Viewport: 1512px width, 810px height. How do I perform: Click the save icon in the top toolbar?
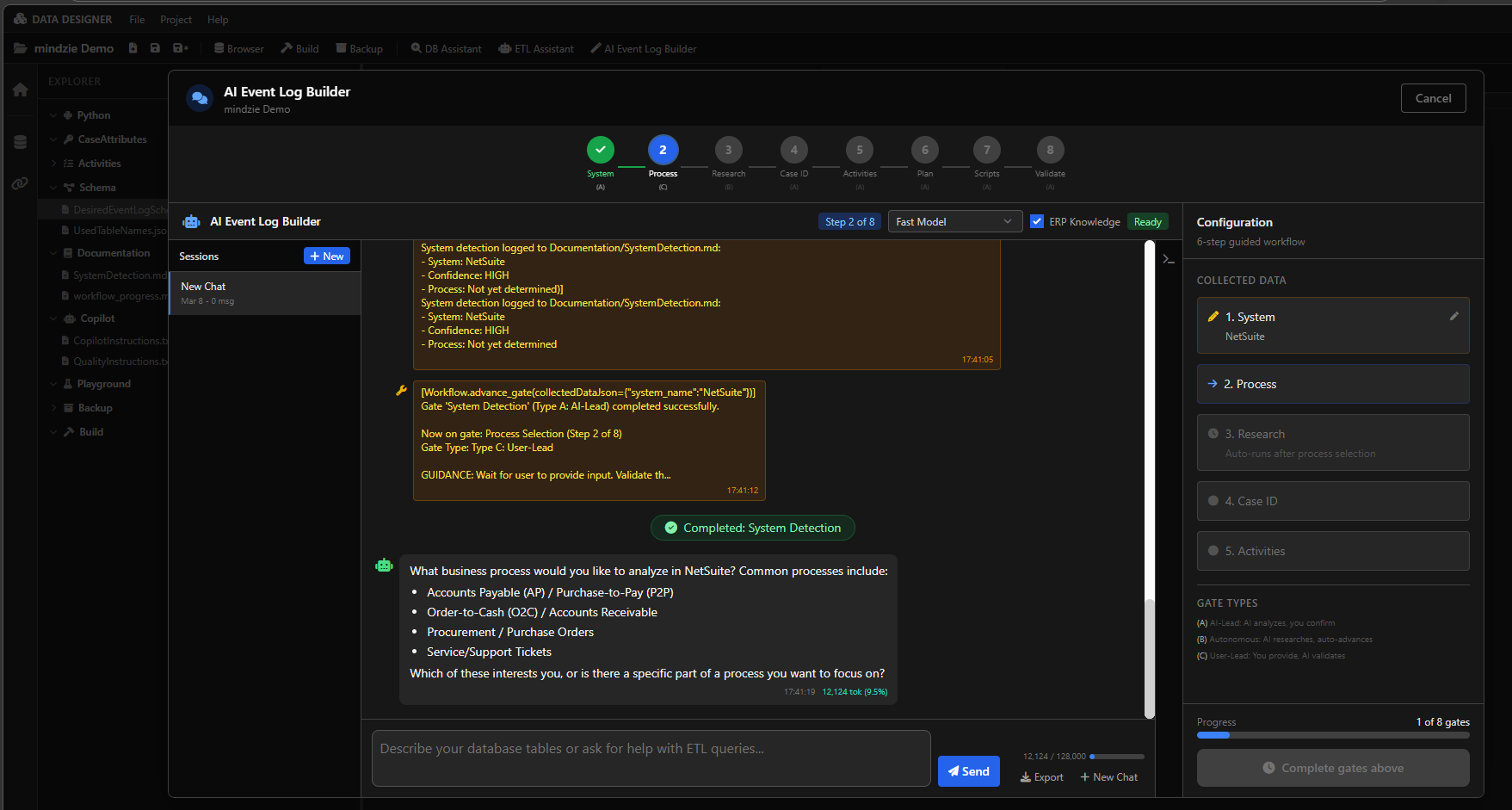click(x=155, y=48)
